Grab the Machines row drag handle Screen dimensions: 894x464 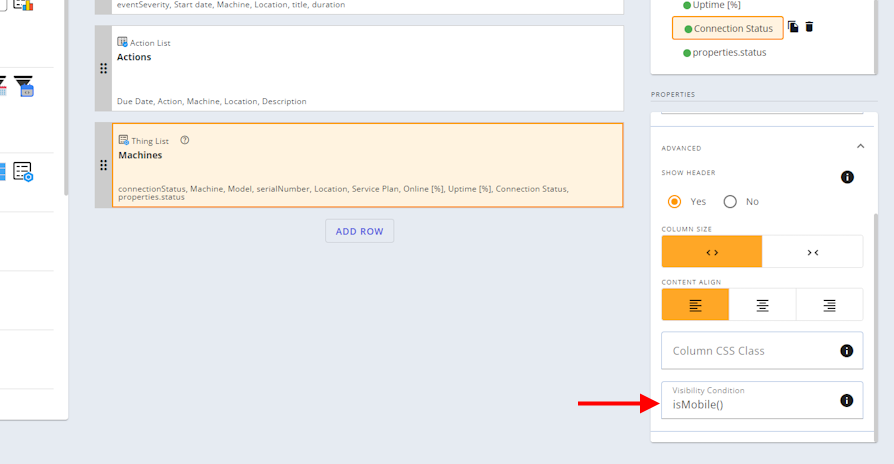(103, 165)
